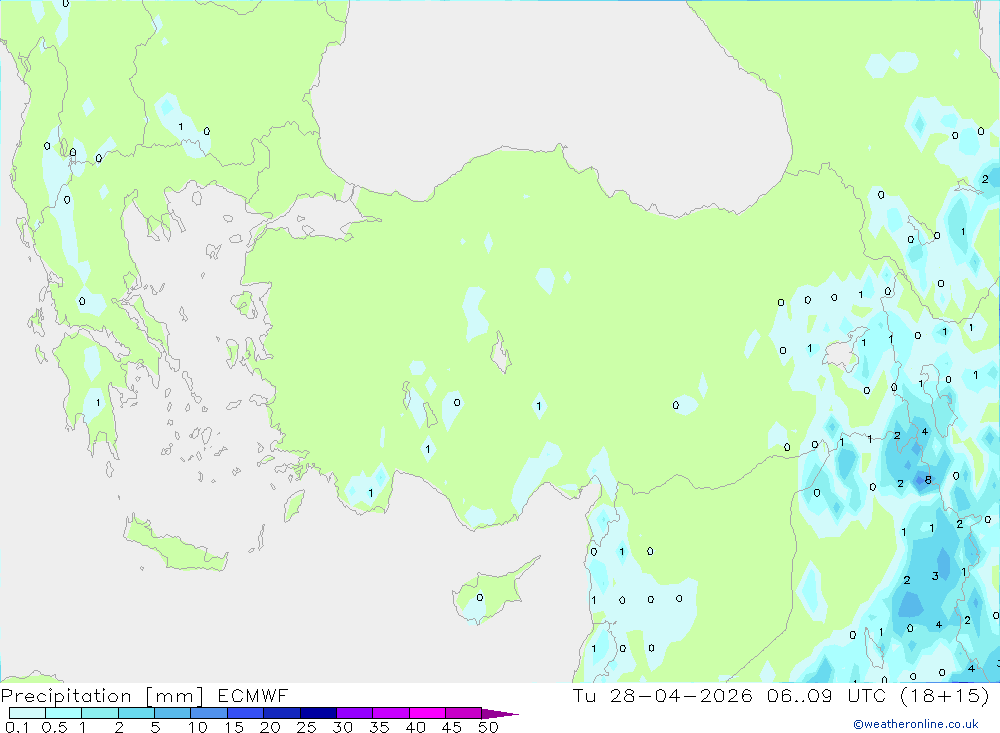This screenshot has width=1000, height=733.
Task: Click the legend label '30'
Action: (x=342, y=727)
